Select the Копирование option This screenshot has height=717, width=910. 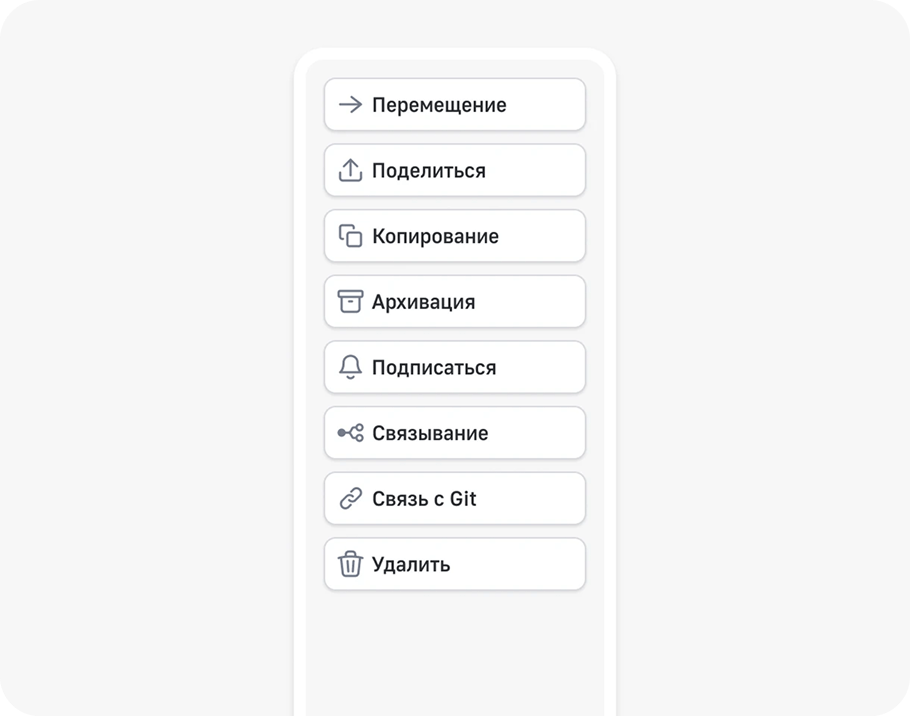tap(455, 236)
